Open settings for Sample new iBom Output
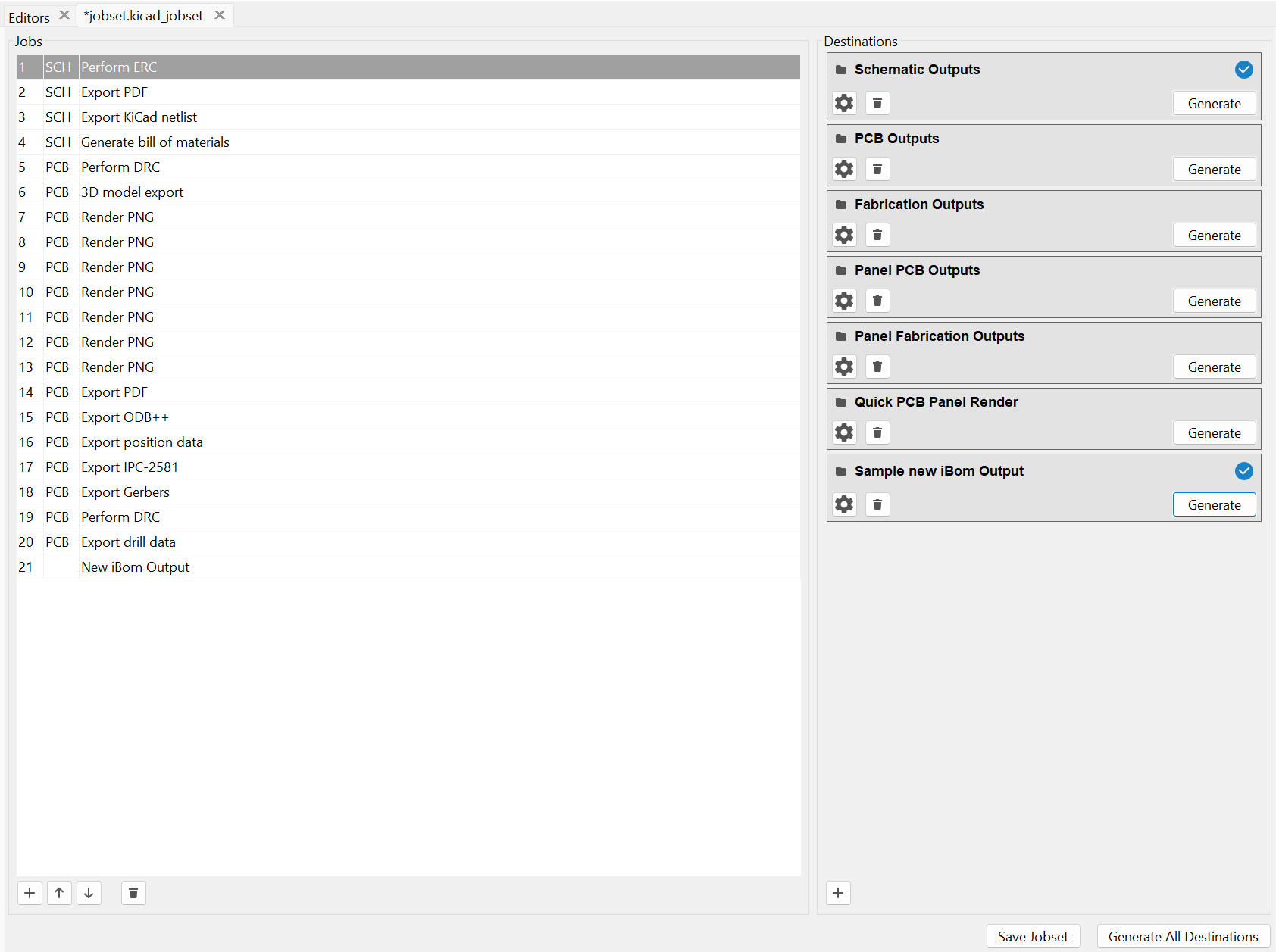 [x=844, y=504]
